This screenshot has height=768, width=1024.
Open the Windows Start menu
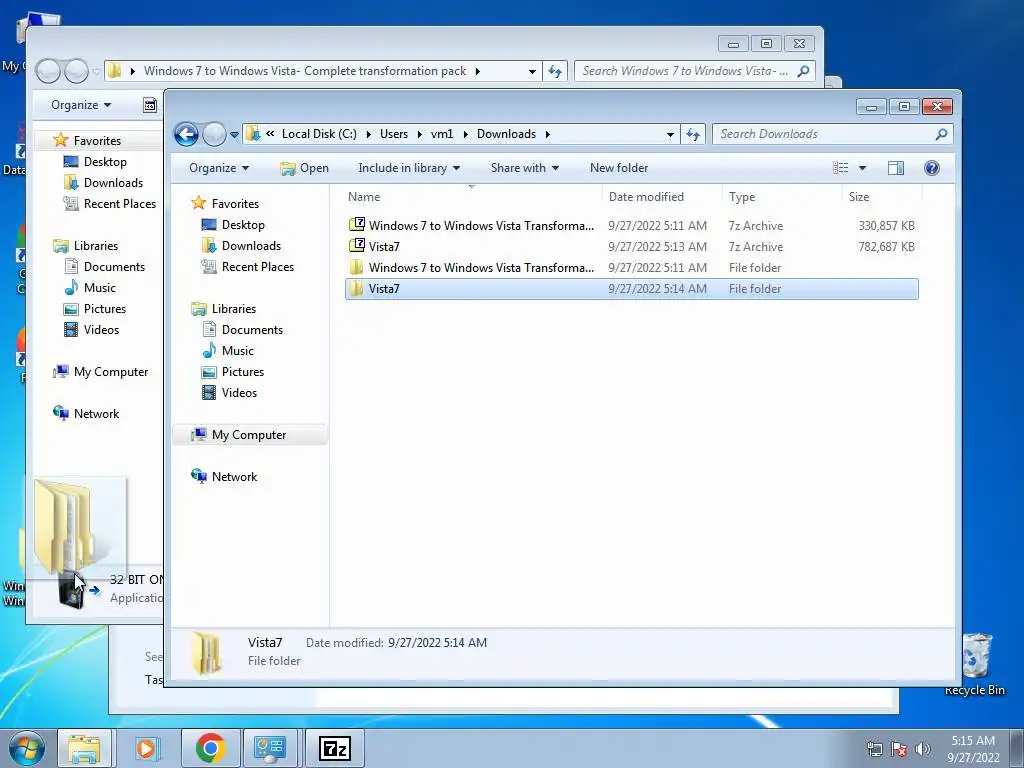[26, 748]
